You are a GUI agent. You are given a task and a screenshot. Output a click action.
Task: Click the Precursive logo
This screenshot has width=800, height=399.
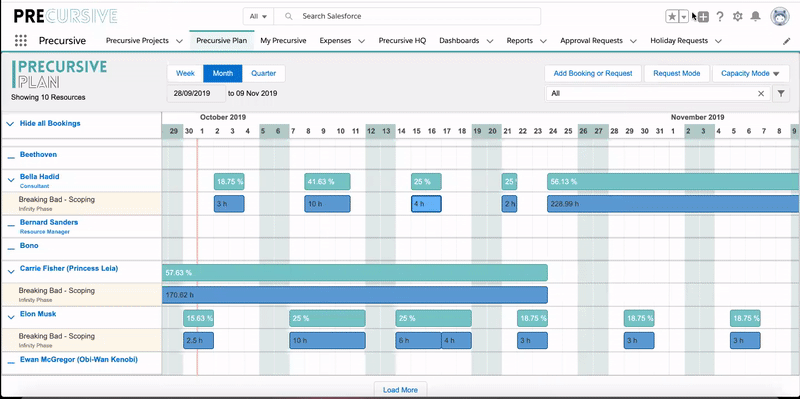coord(65,16)
